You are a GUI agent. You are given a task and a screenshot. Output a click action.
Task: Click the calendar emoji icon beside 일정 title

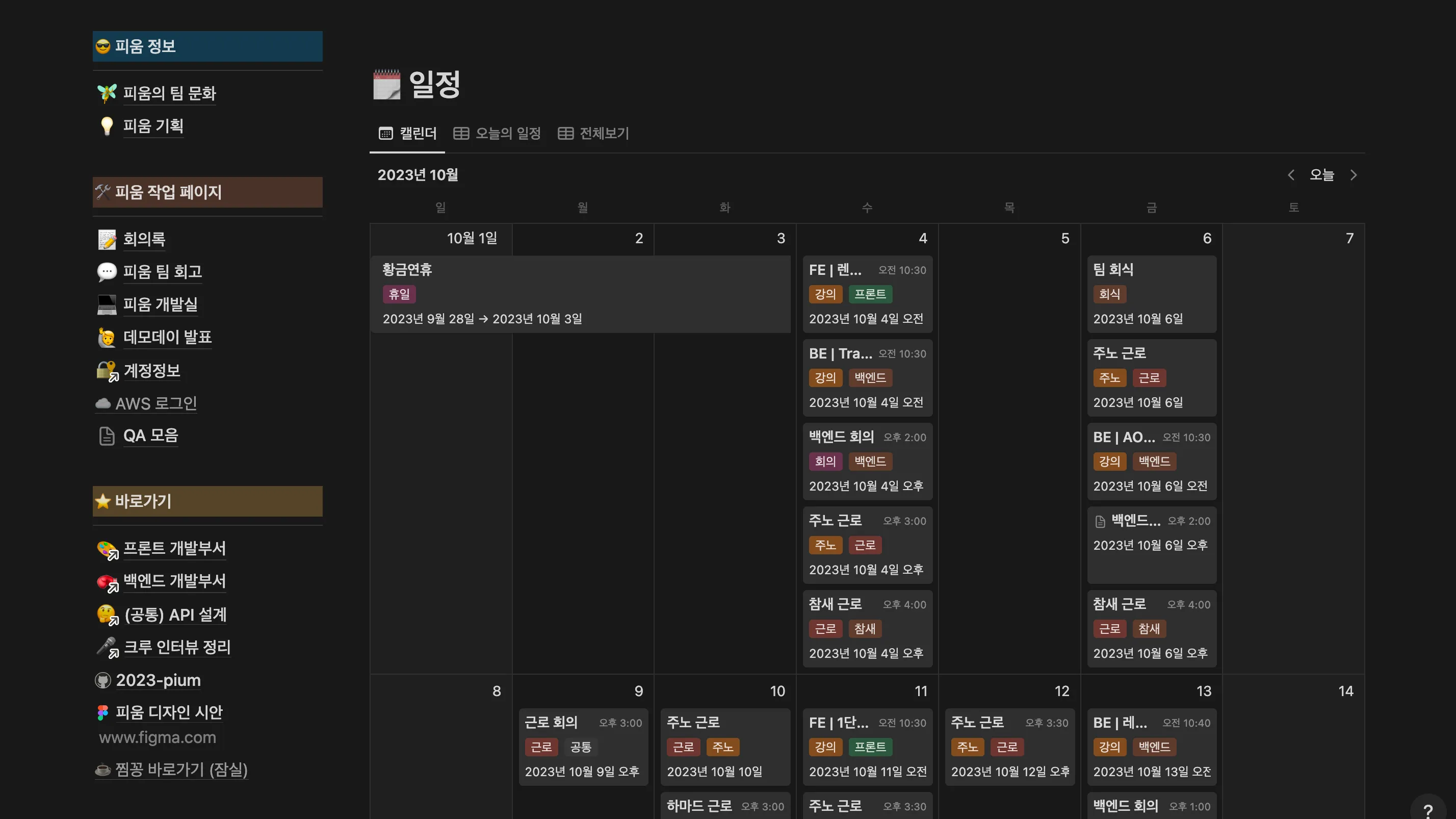point(386,85)
